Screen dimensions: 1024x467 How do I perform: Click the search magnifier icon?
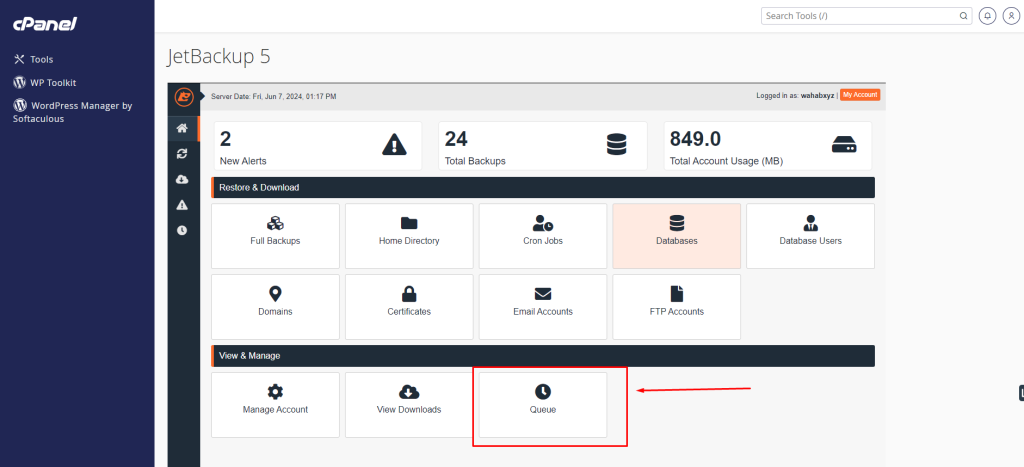[x=963, y=16]
